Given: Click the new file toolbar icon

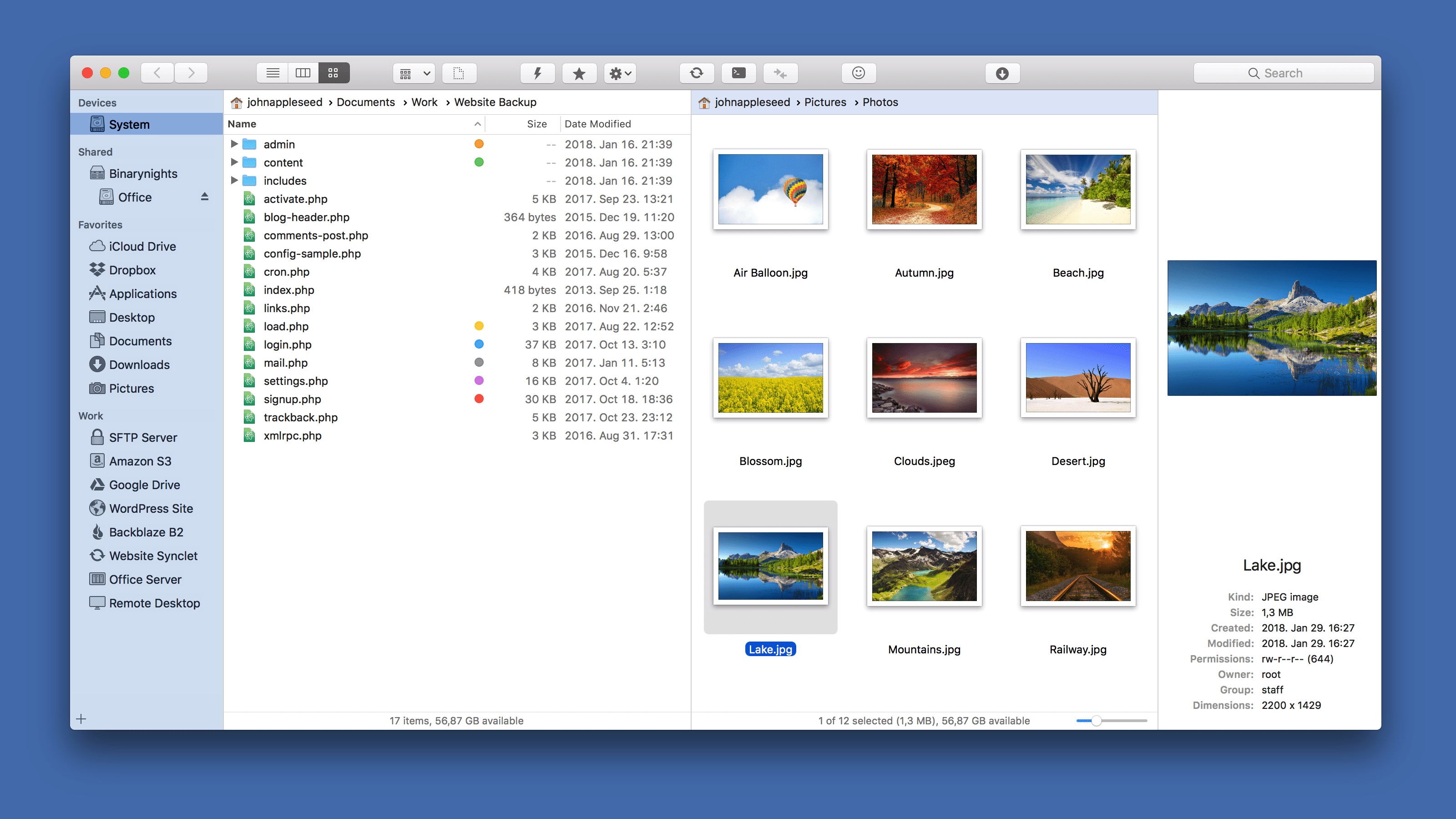Looking at the screenshot, I should pos(458,73).
